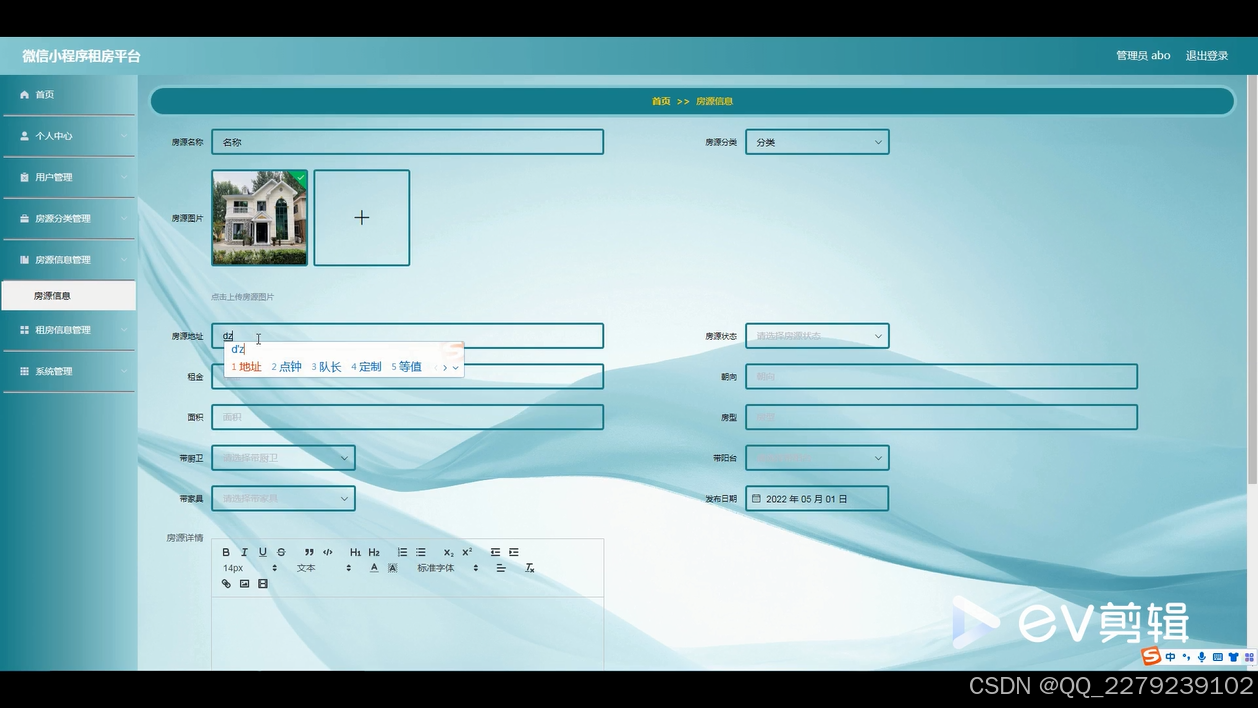Decrease text indent in the editor
The height and width of the screenshot is (708, 1258).
495,552
